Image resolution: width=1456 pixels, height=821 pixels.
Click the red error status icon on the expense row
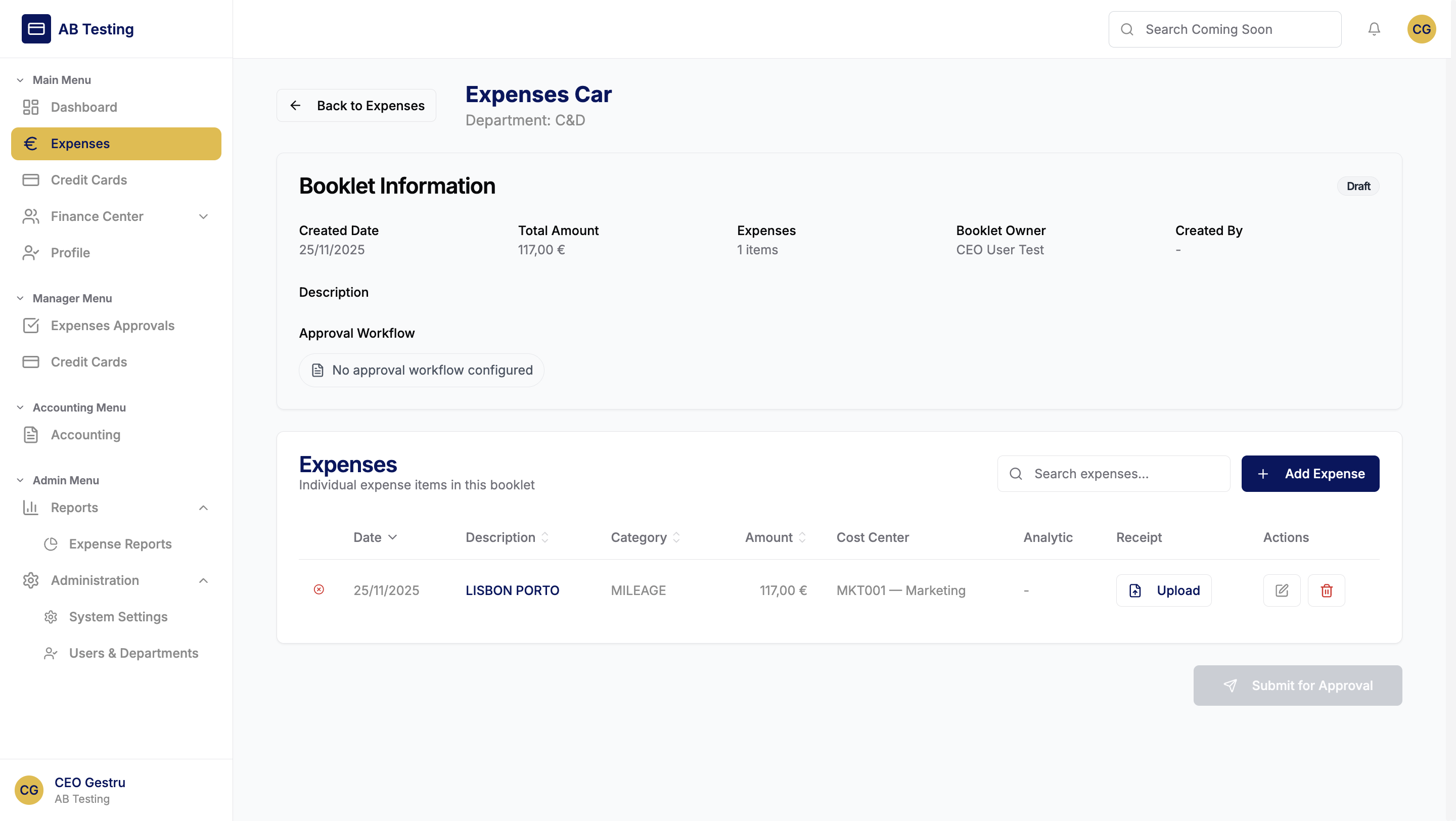coord(320,590)
